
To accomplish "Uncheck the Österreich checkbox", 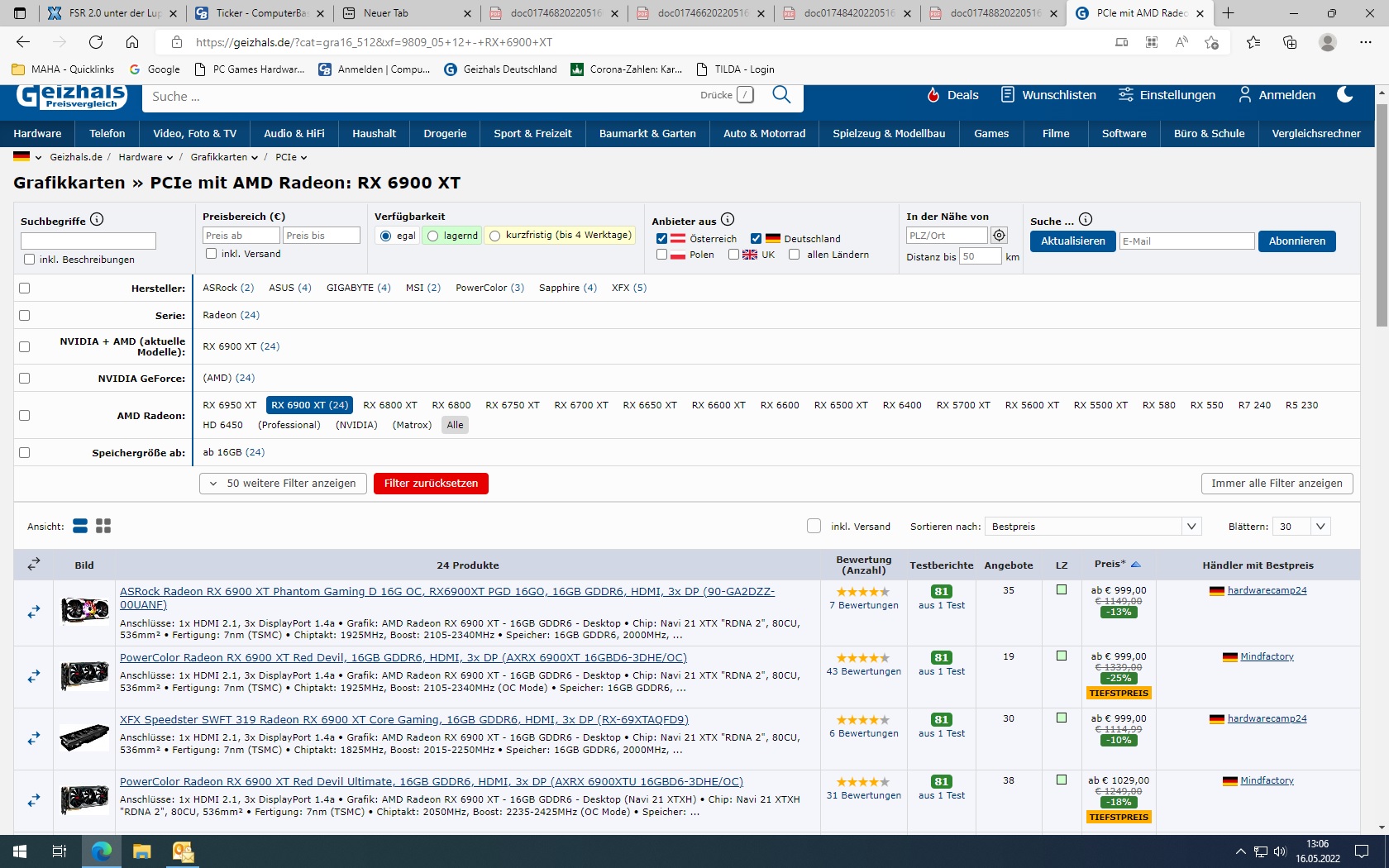I will pos(661,239).
